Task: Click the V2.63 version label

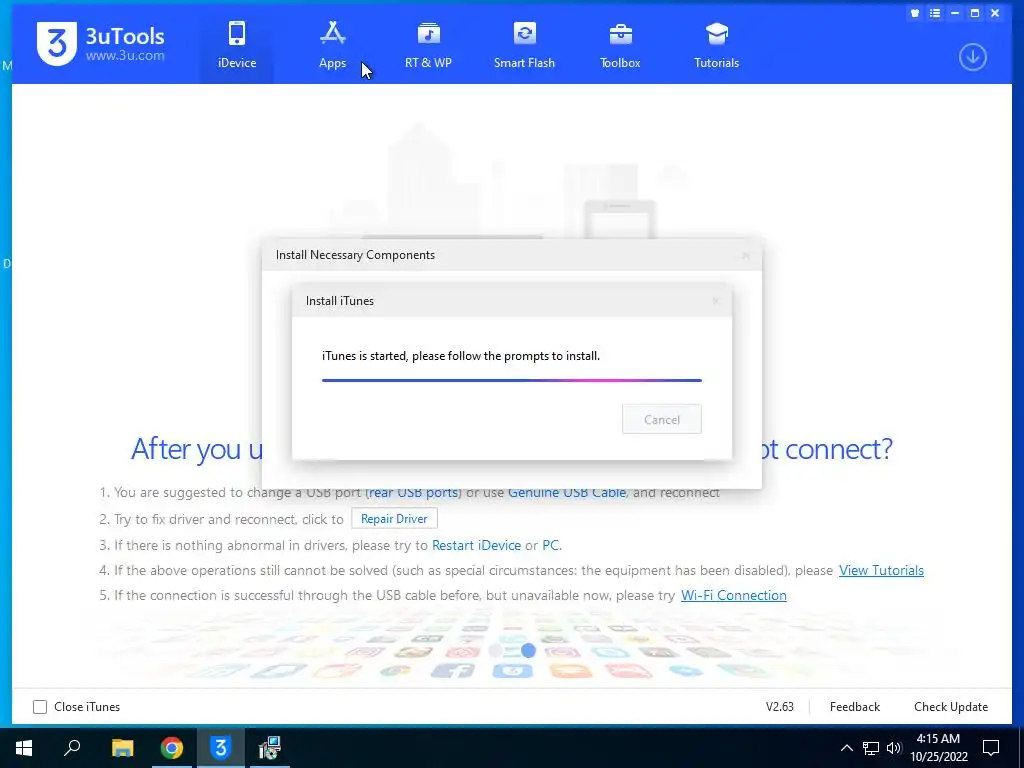Action: click(780, 707)
